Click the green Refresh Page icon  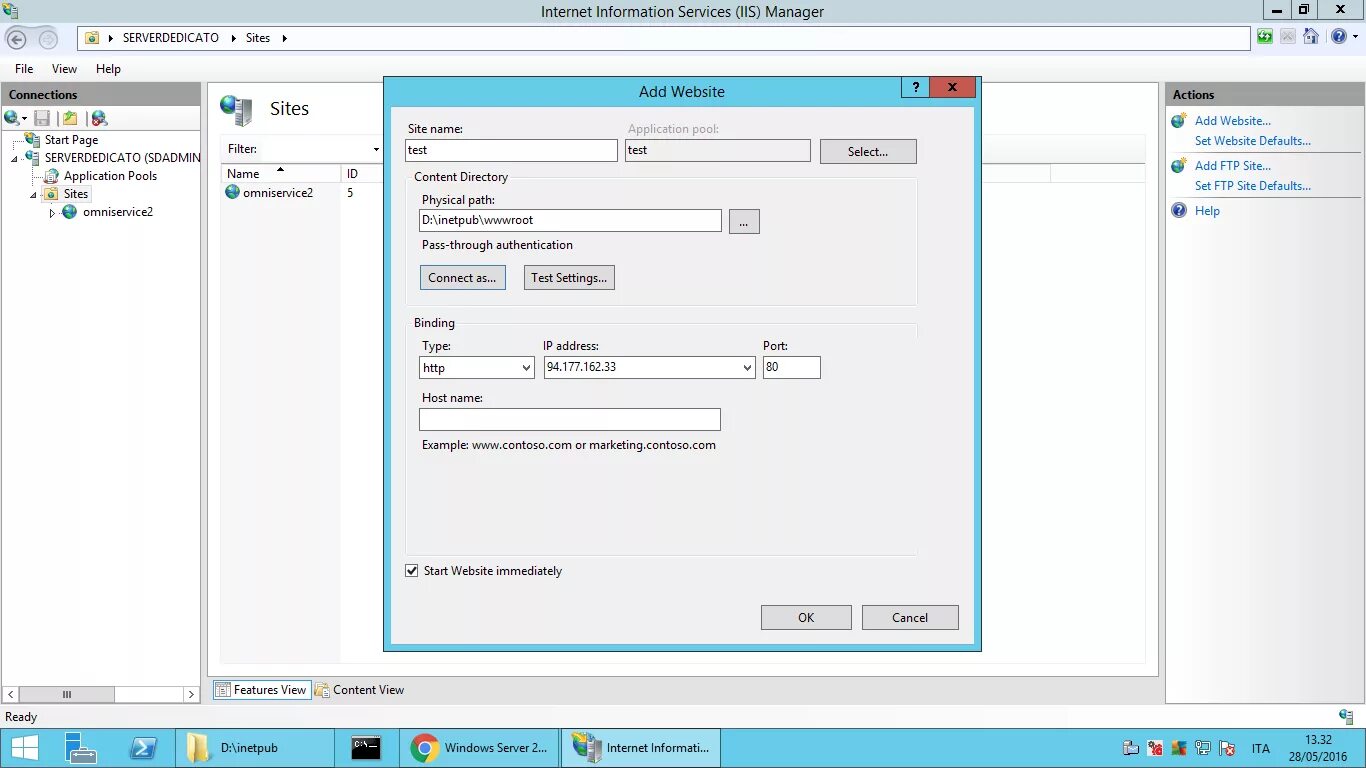(x=1265, y=37)
